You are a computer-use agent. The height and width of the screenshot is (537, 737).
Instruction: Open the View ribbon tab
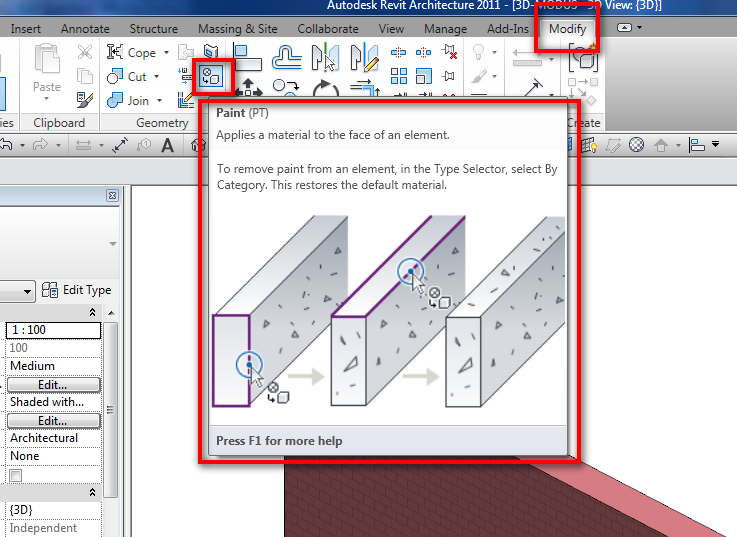(391, 29)
